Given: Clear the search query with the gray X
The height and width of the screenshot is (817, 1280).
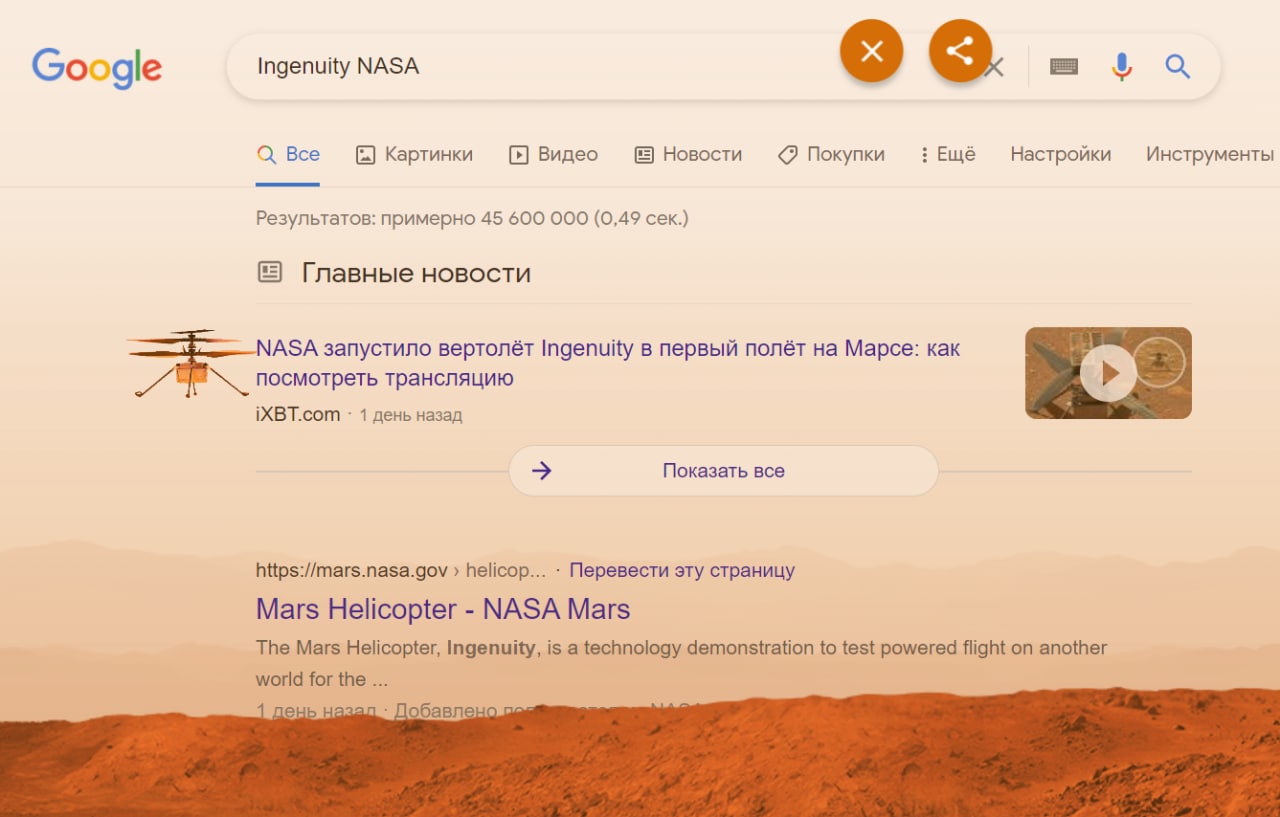Looking at the screenshot, I should 995,68.
